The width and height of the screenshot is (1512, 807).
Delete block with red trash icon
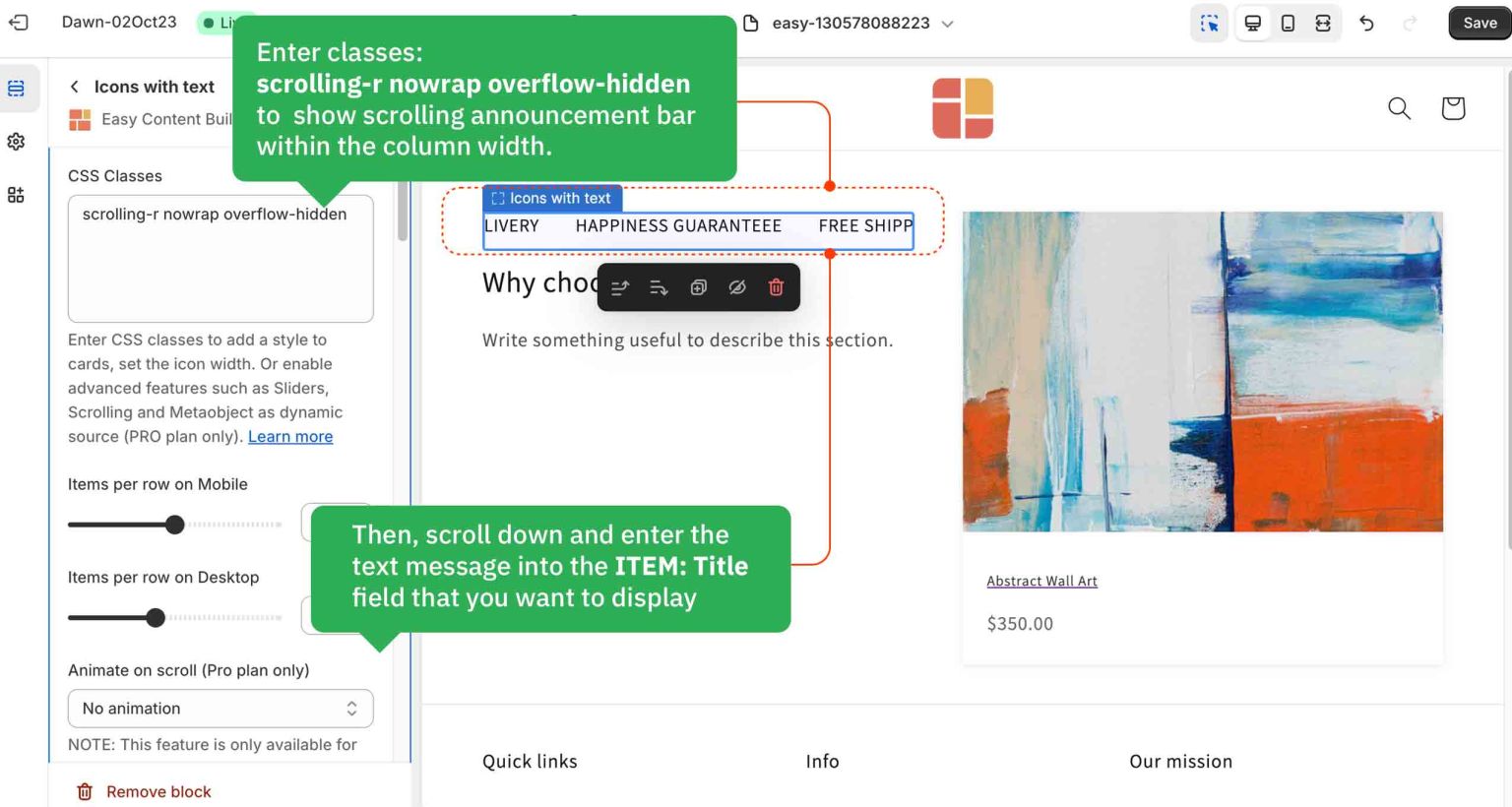776,287
